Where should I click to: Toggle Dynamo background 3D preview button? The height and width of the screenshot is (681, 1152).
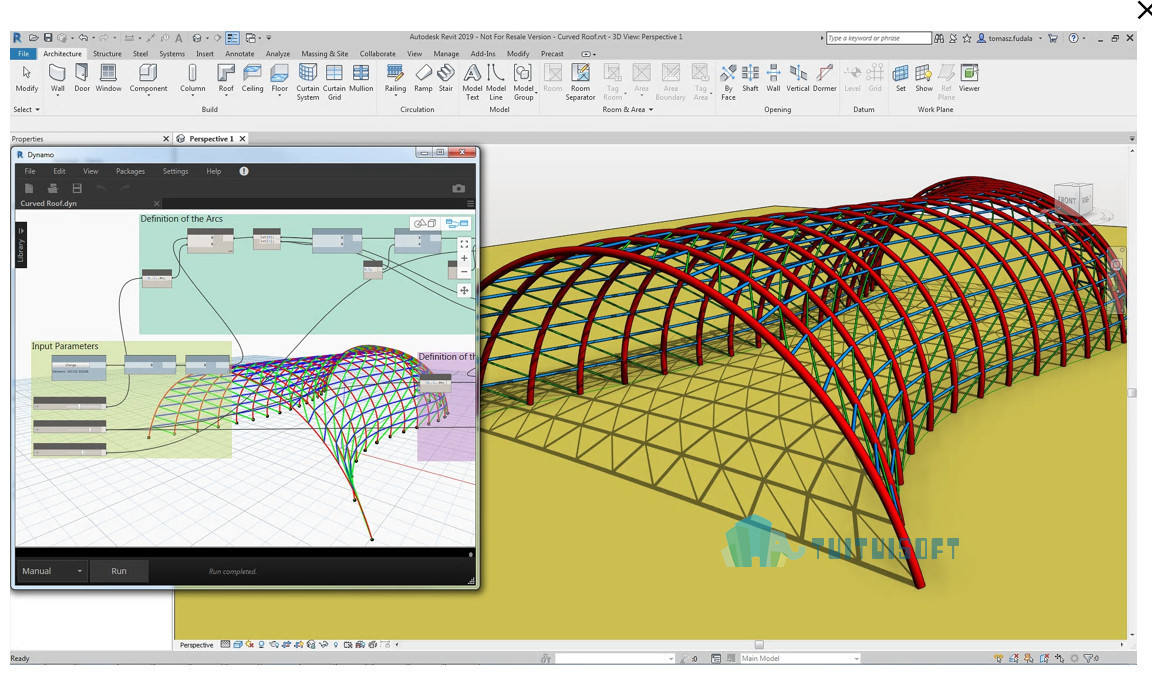coord(425,223)
